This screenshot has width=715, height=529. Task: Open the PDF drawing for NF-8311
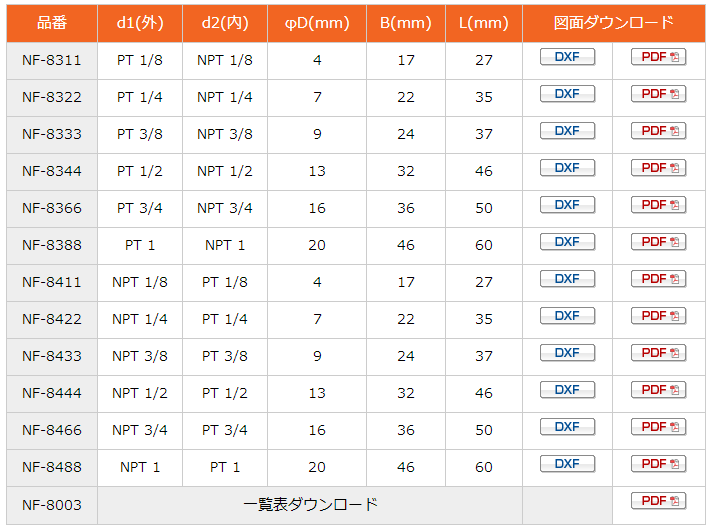tap(658, 57)
